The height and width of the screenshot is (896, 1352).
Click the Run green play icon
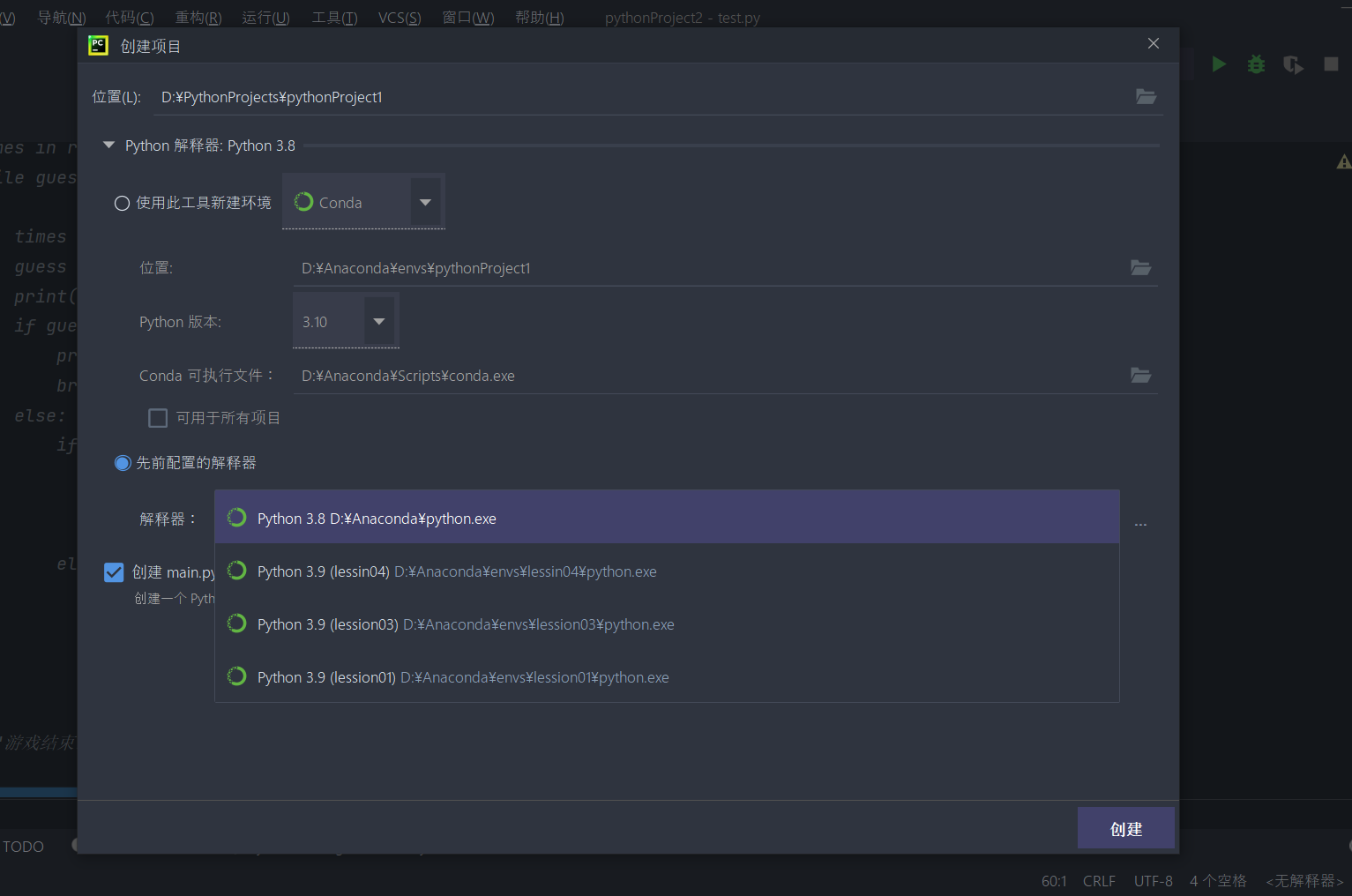click(1219, 64)
